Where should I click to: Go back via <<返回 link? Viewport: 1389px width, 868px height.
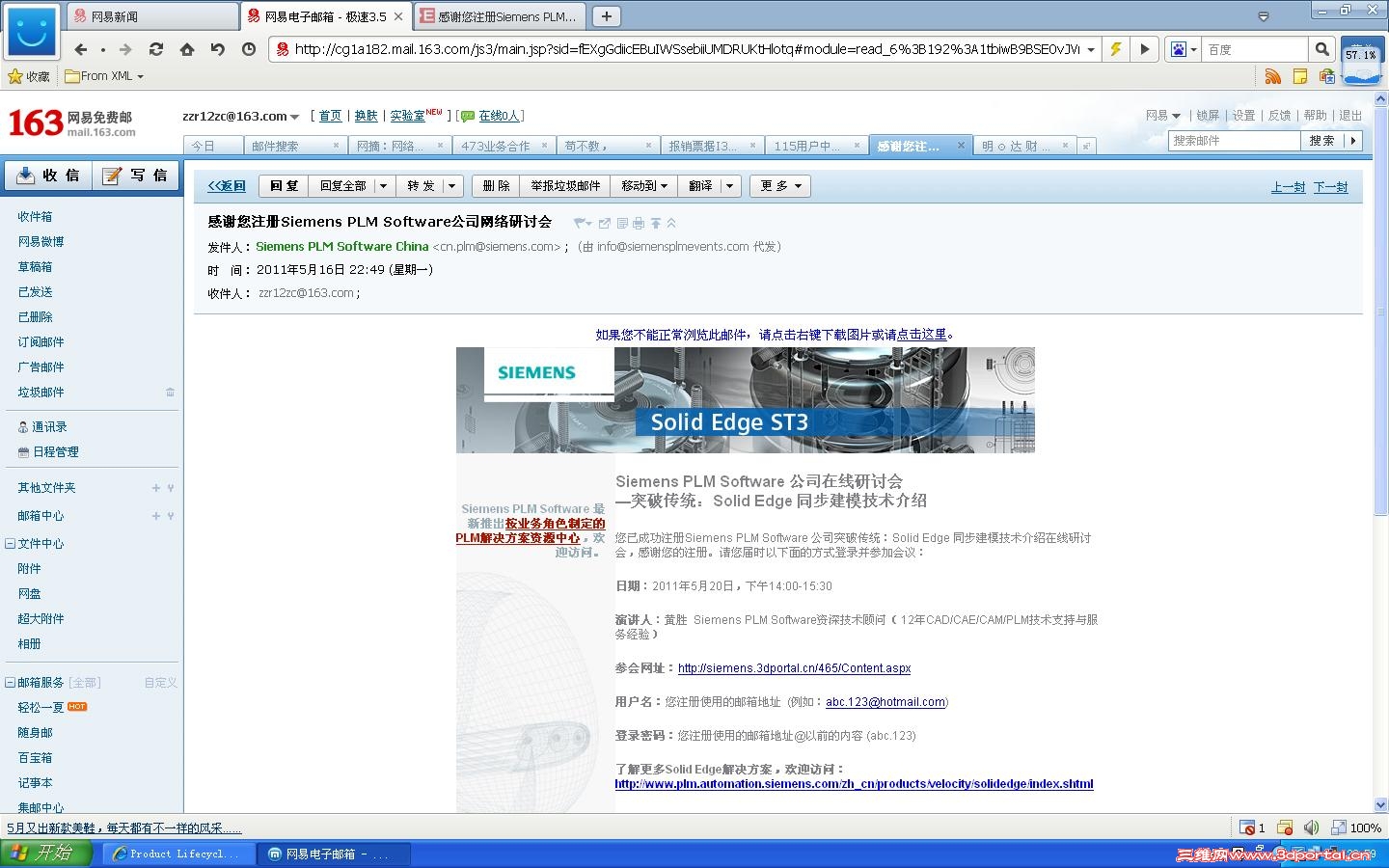click(x=227, y=186)
